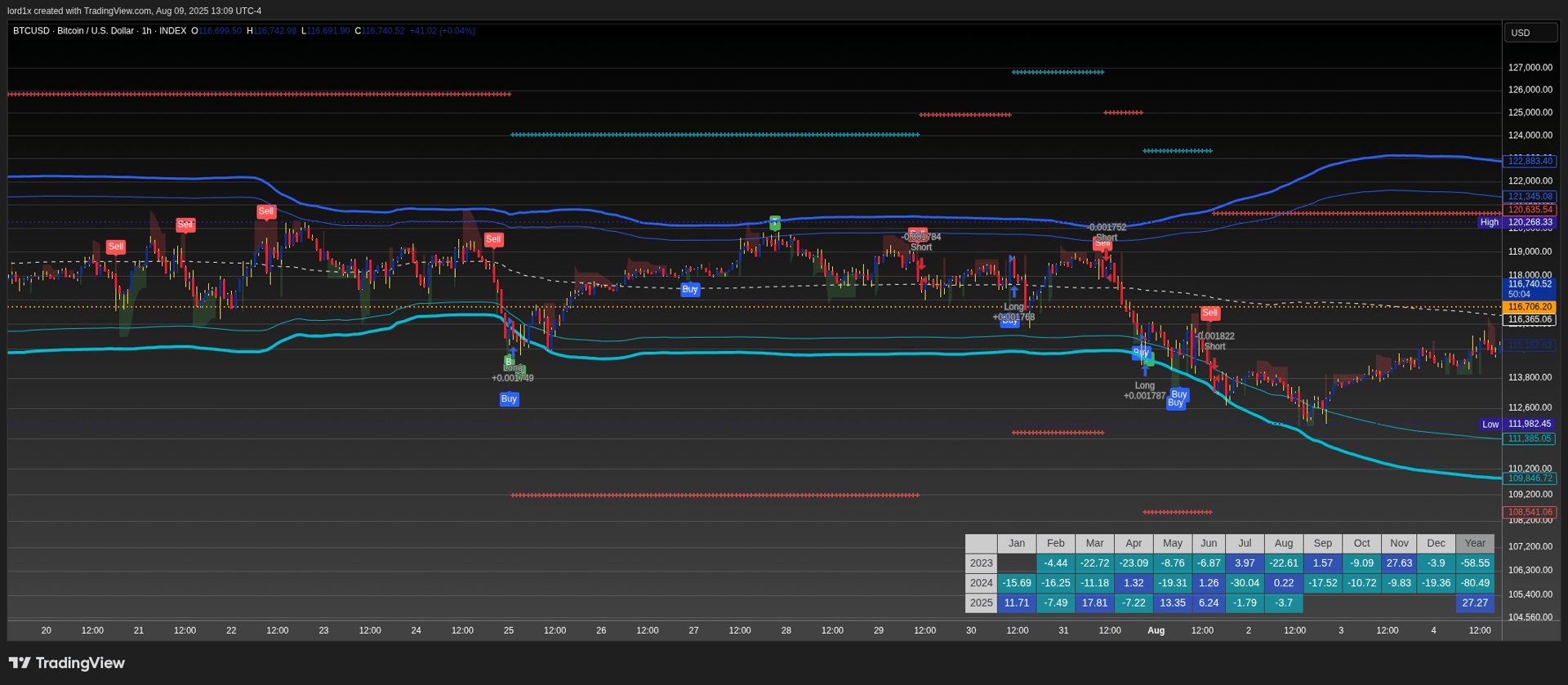Screen dimensions: 1568x685
Task: Select the low value L116,691.90 in legend
Action: click(x=325, y=31)
